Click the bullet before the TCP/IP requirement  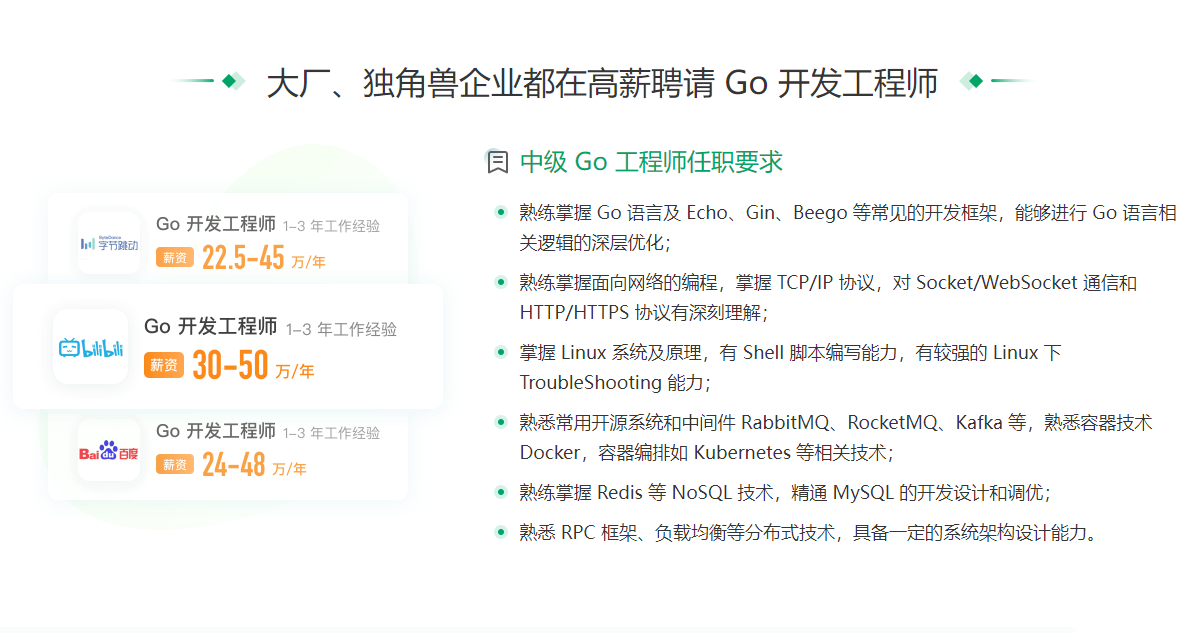(x=500, y=283)
